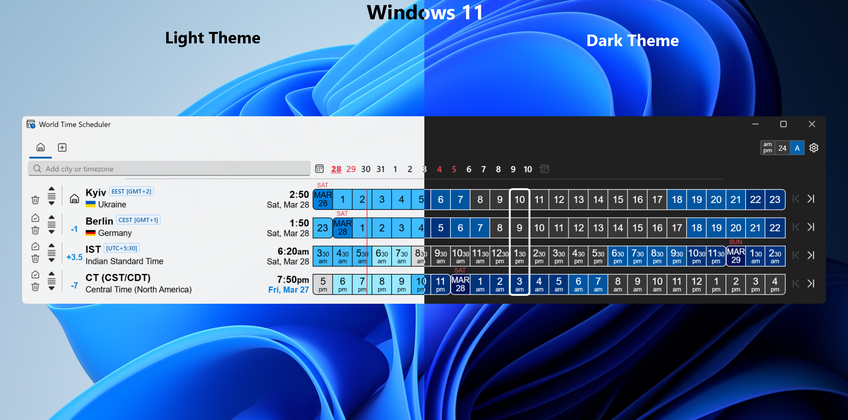Viewport: 848px width, 420px height.
Task: Click the World Time Scheduler app icon
Action: 31,124
